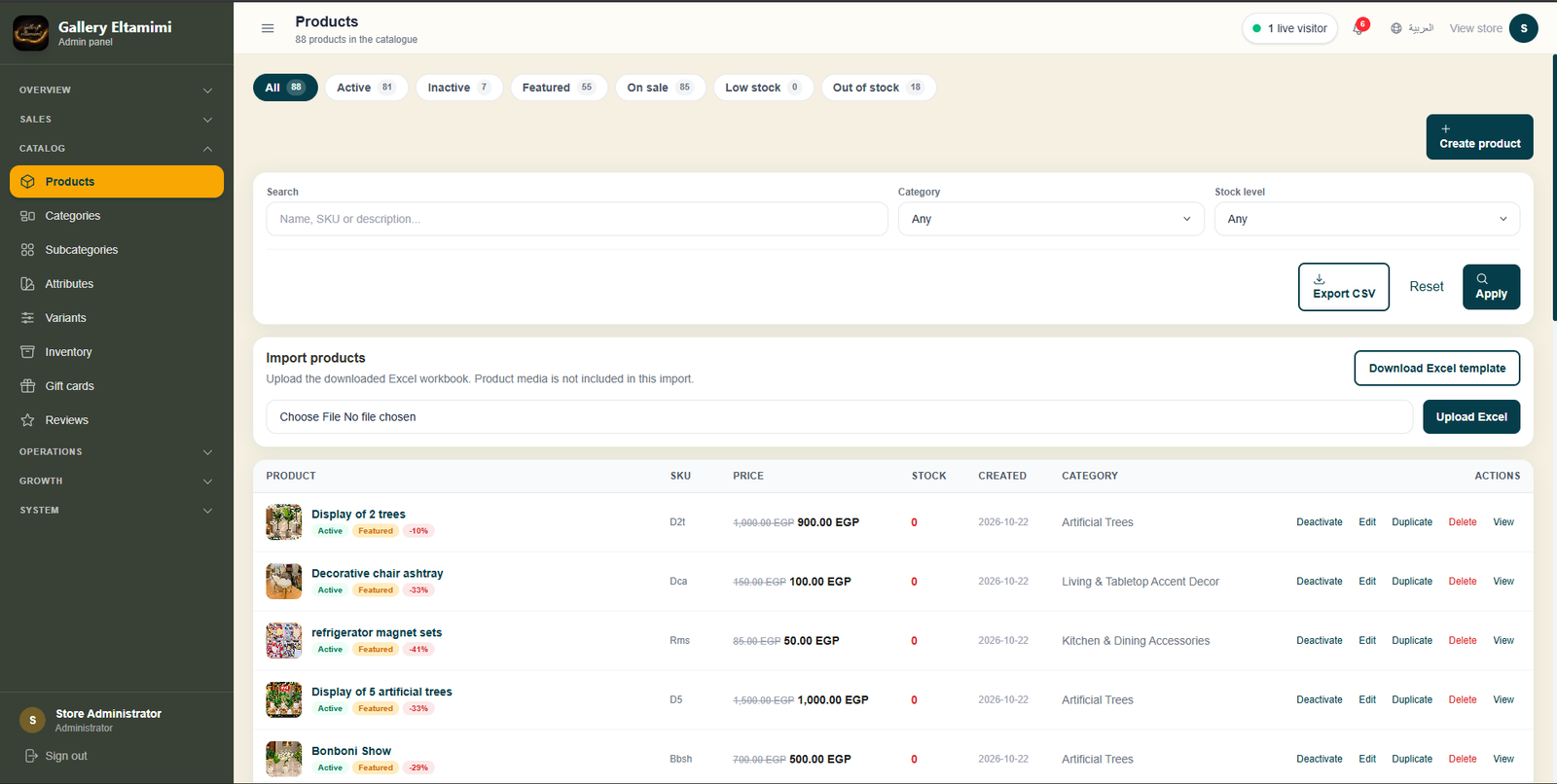Screen dimensions: 1557x784
Task: Select the Inactive products tab
Action: pos(459,88)
